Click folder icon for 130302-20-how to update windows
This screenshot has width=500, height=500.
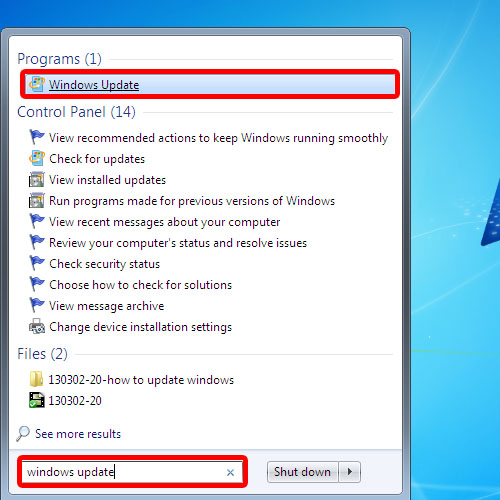(36, 379)
